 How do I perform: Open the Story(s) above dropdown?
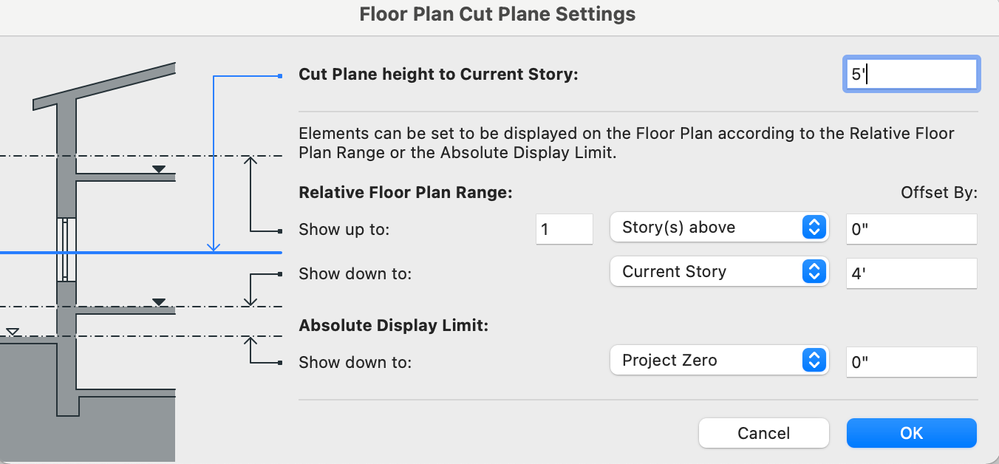click(x=718, y=228)
